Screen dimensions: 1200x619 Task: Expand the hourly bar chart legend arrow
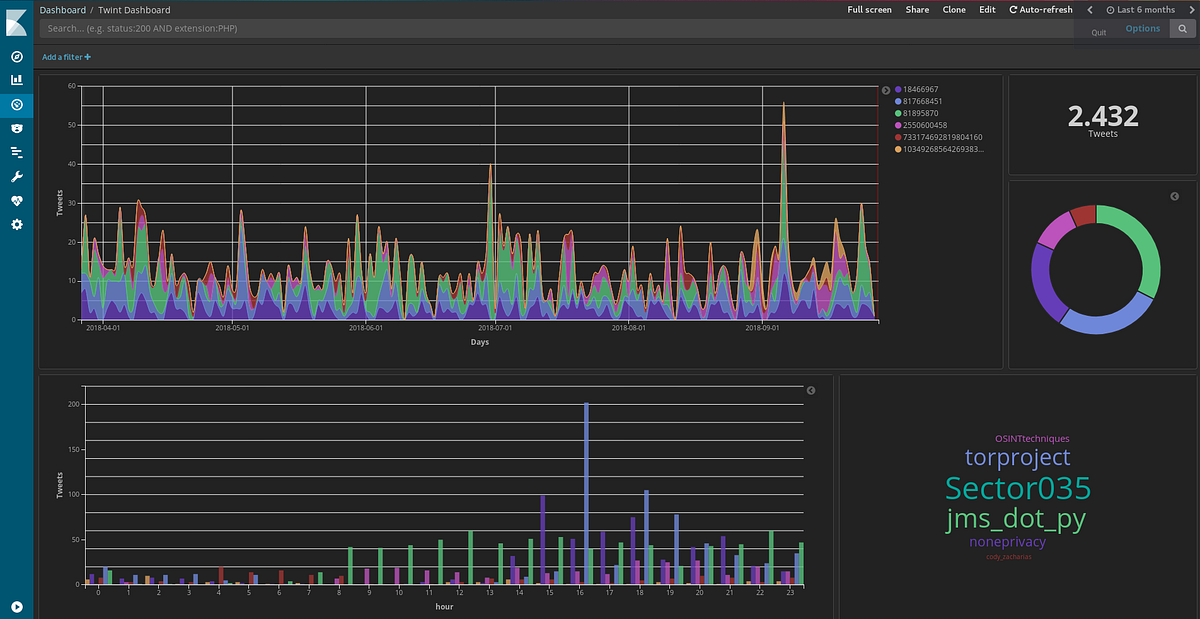click(811, 390)
